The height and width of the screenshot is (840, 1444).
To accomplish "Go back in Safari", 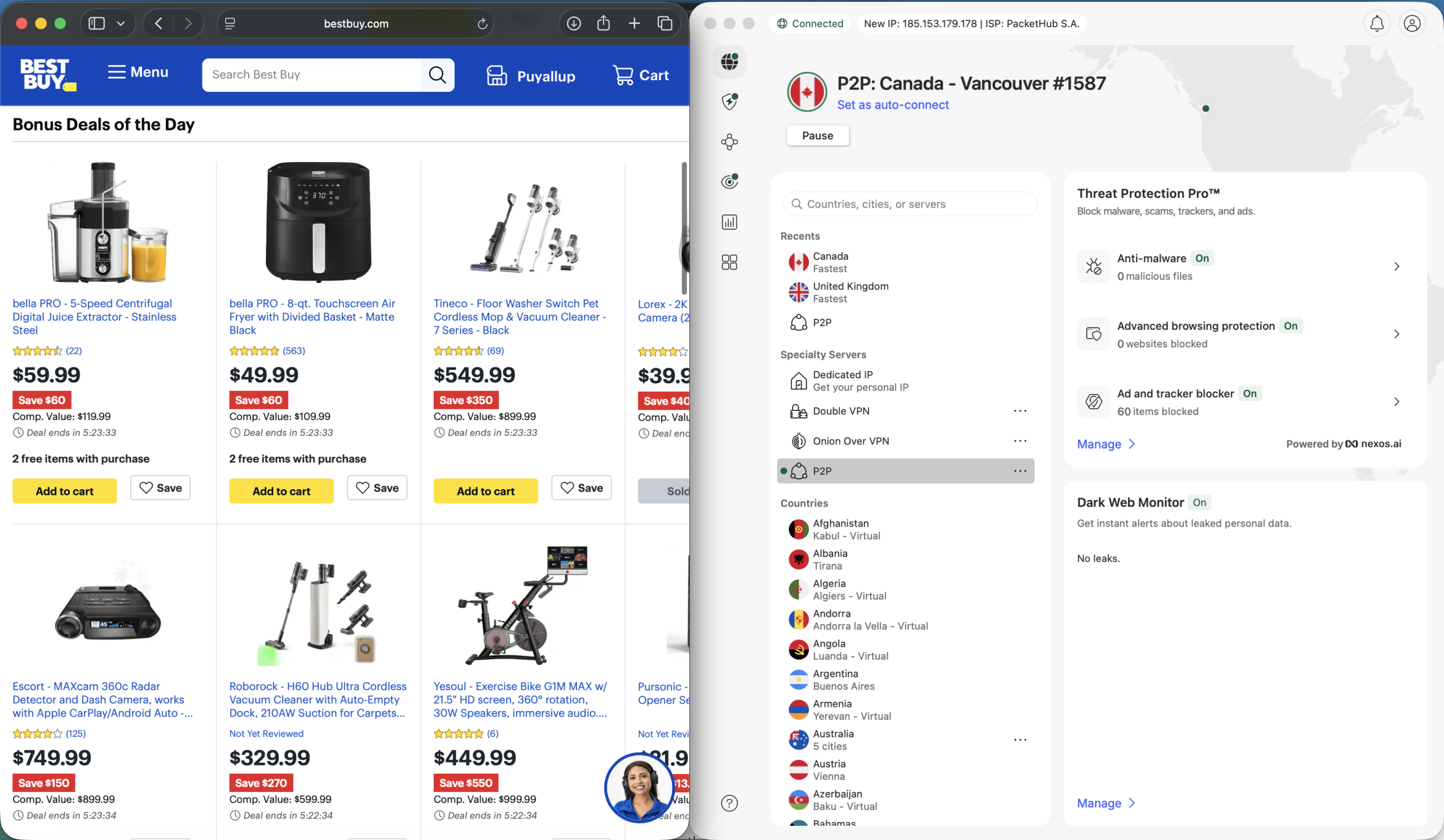I will click(x=159, y=24).
